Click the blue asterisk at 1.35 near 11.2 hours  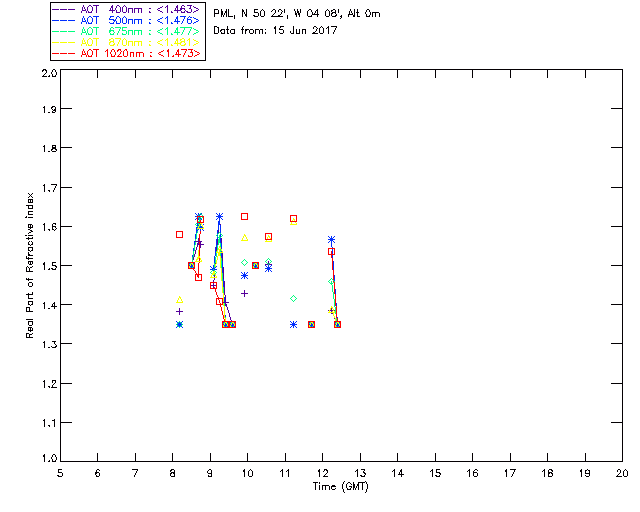tap(293, 325)
